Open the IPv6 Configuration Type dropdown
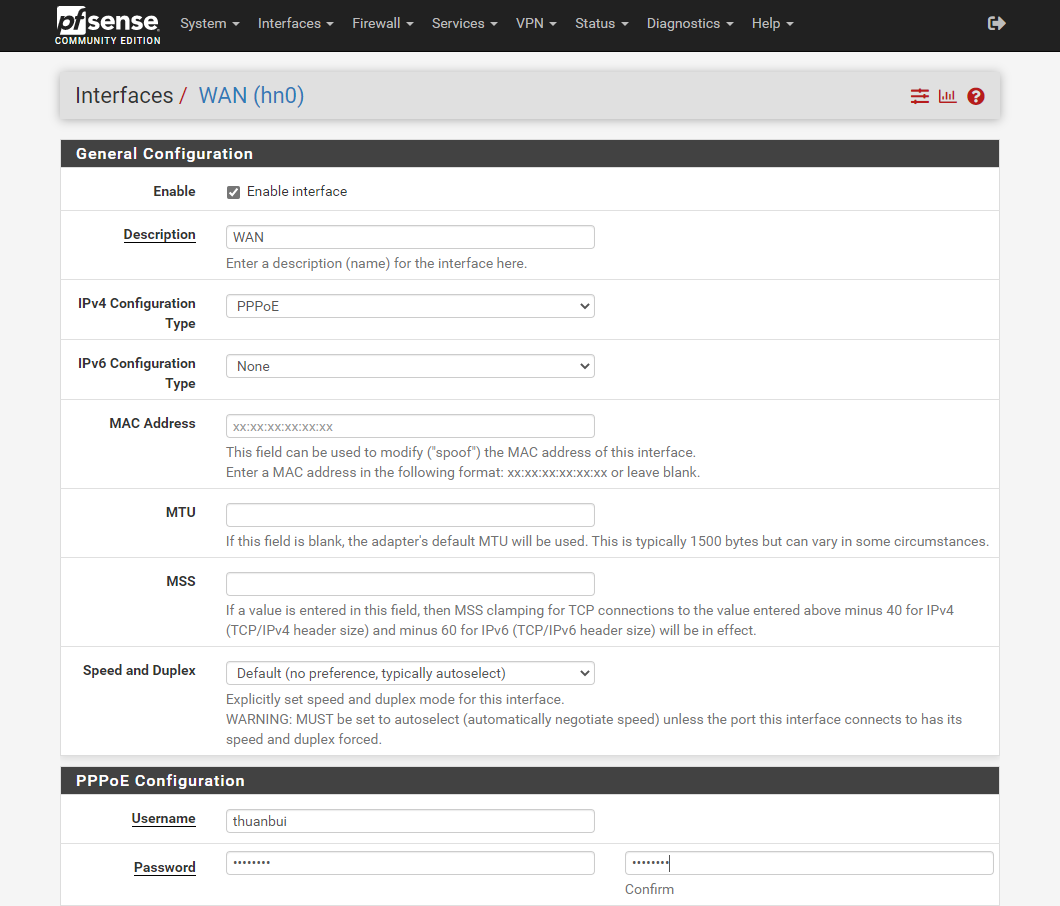1060x906 pixels. pyautogui.click(x=410, y=366)
